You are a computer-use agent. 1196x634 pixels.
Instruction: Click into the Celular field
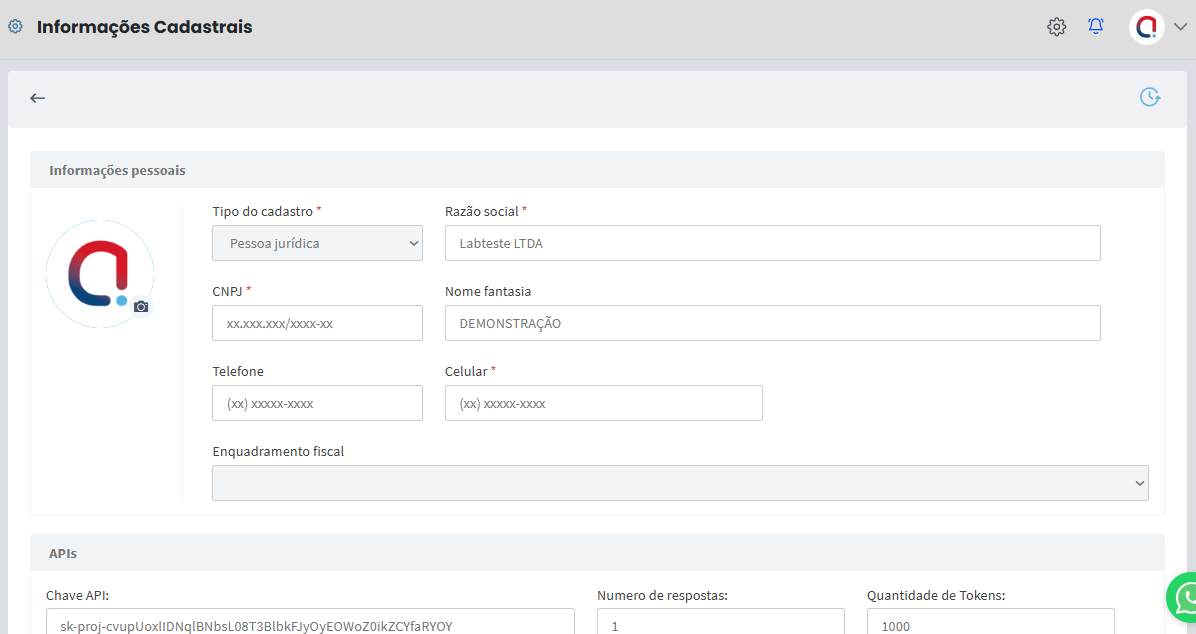(x=603, y=403)
